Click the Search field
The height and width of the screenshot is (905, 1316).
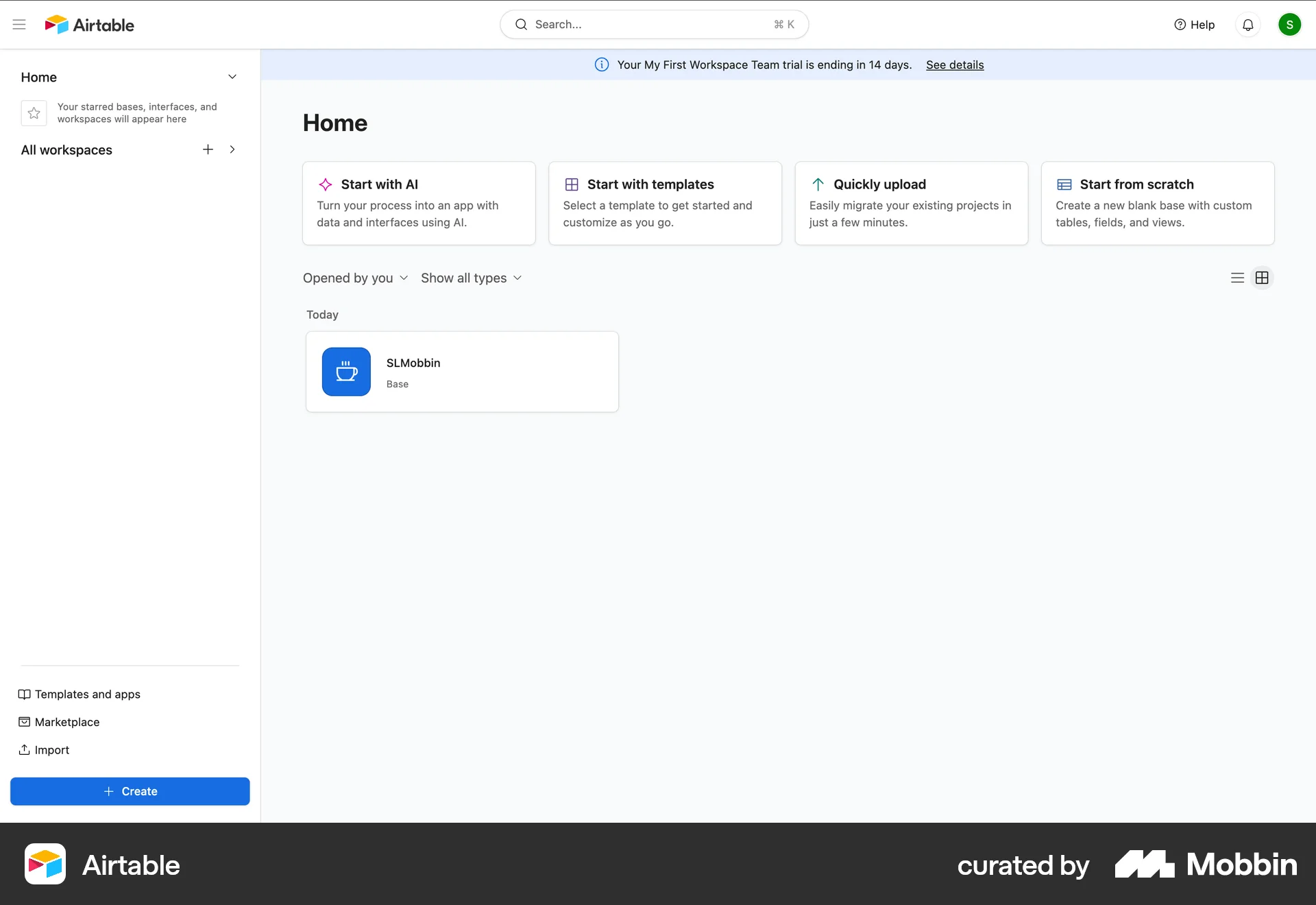654,24
